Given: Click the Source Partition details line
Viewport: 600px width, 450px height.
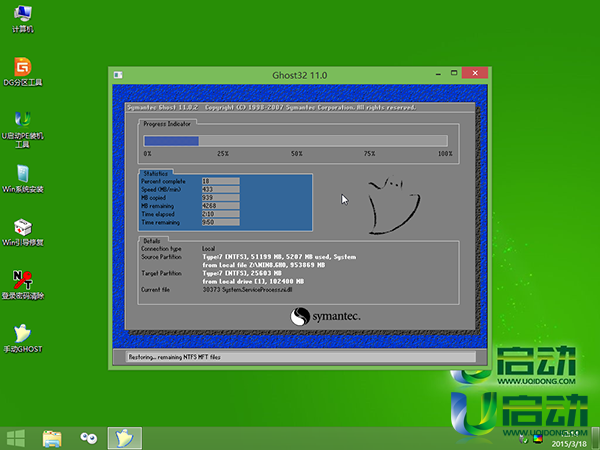Looking at the screenshot, I should pyautogui.click(x=279, y=257).
